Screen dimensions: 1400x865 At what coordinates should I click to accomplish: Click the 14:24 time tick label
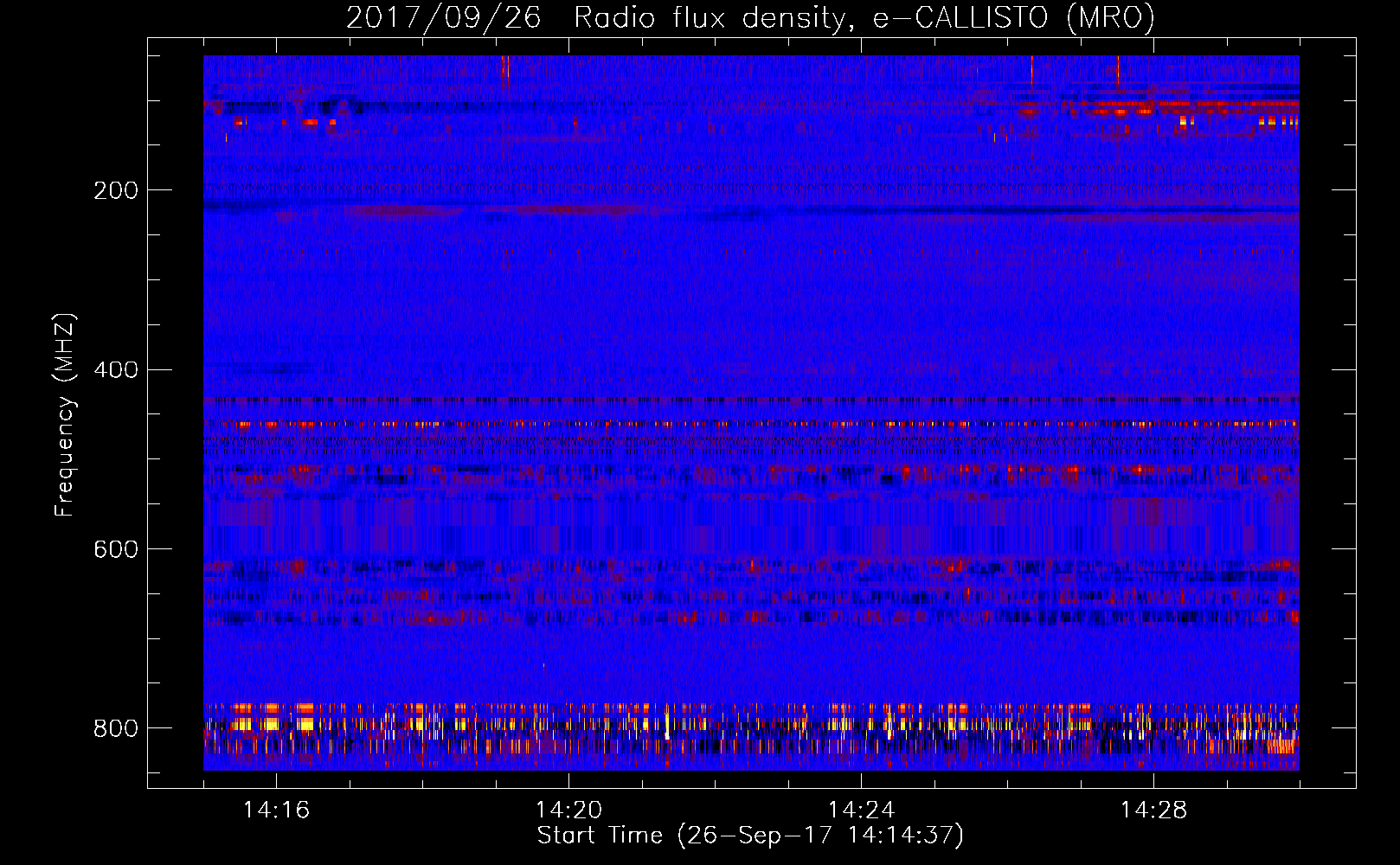click(861, 811)
